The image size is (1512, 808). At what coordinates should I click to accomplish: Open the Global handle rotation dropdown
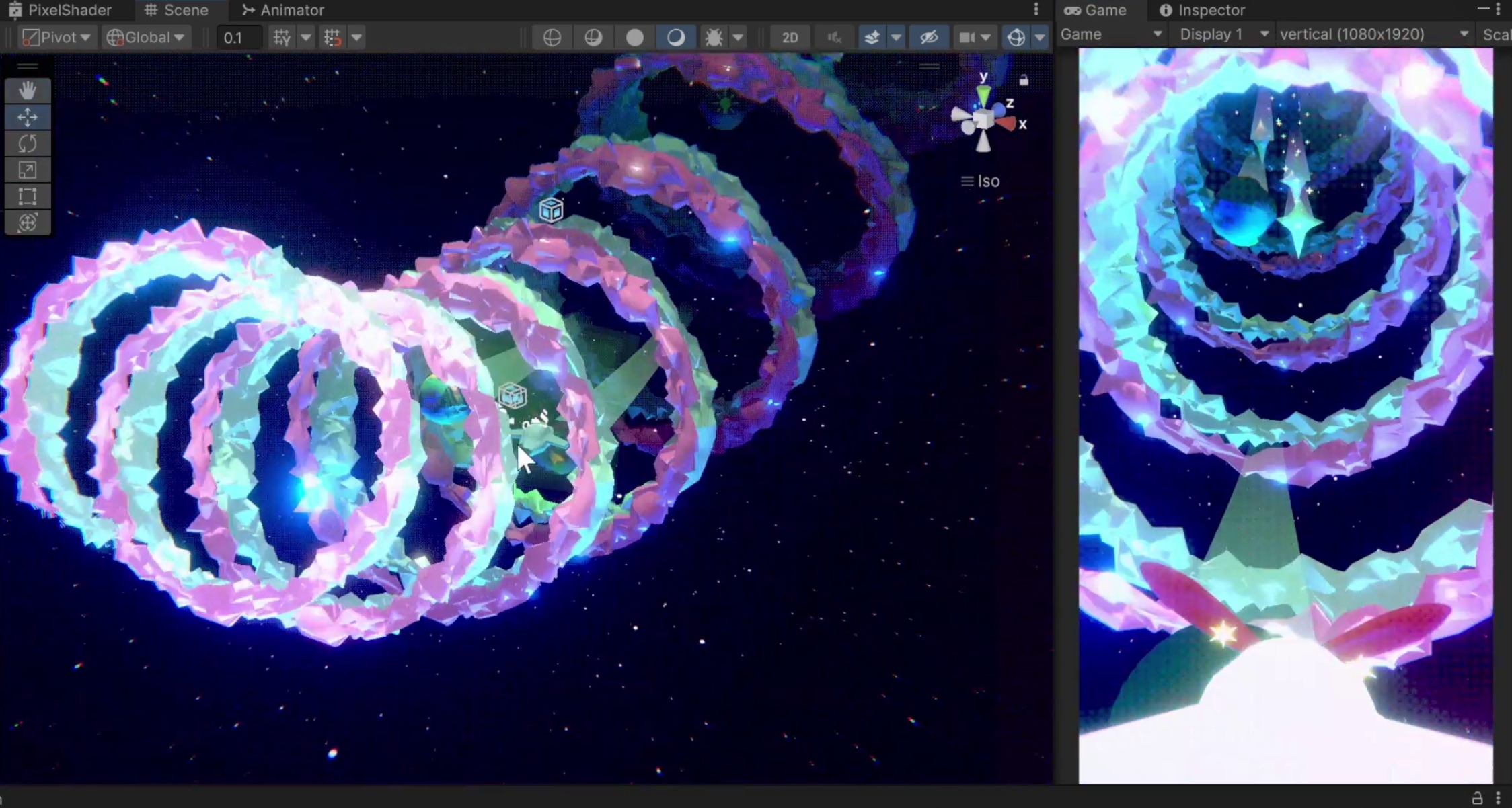145,37
